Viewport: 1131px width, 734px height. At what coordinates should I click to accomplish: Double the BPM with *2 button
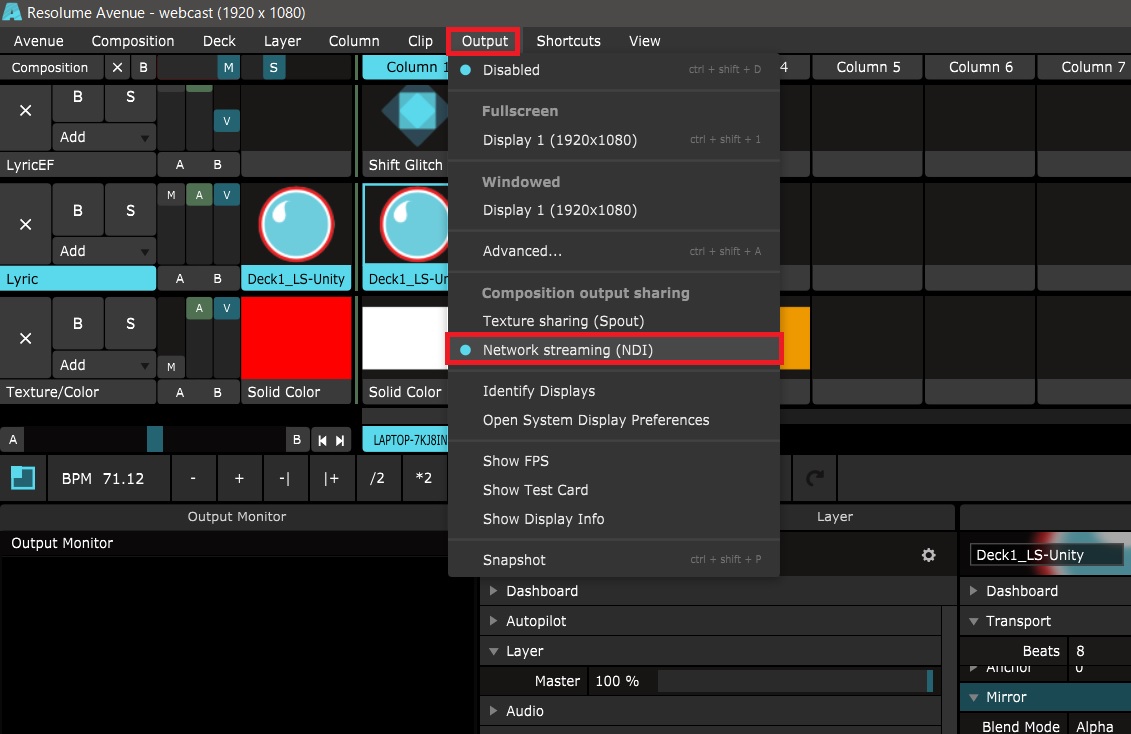coord(423,478)
